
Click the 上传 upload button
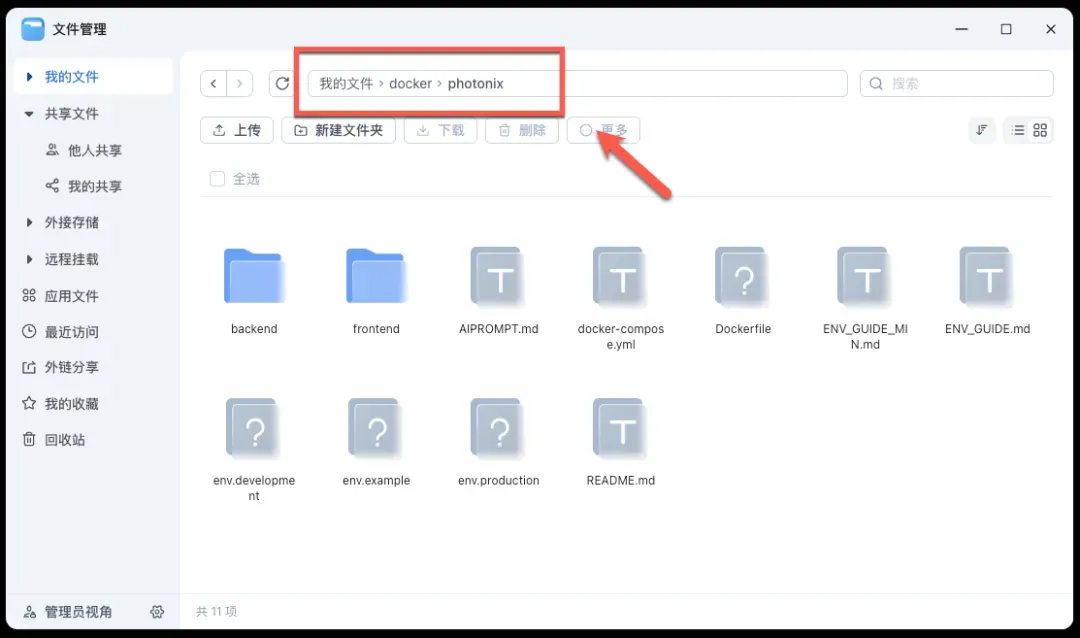[237, 130]
